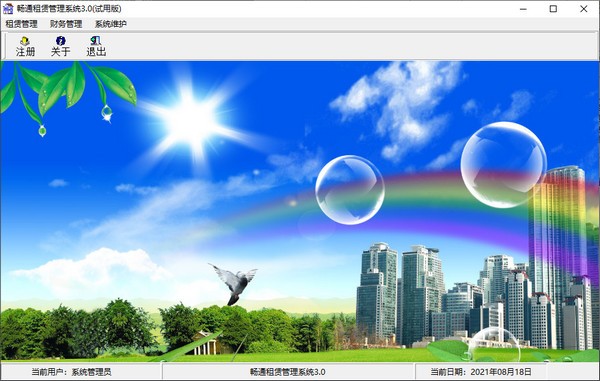600x381 pixels.
Task: Click the 退出 label under the exit icon
Action: 96,51
